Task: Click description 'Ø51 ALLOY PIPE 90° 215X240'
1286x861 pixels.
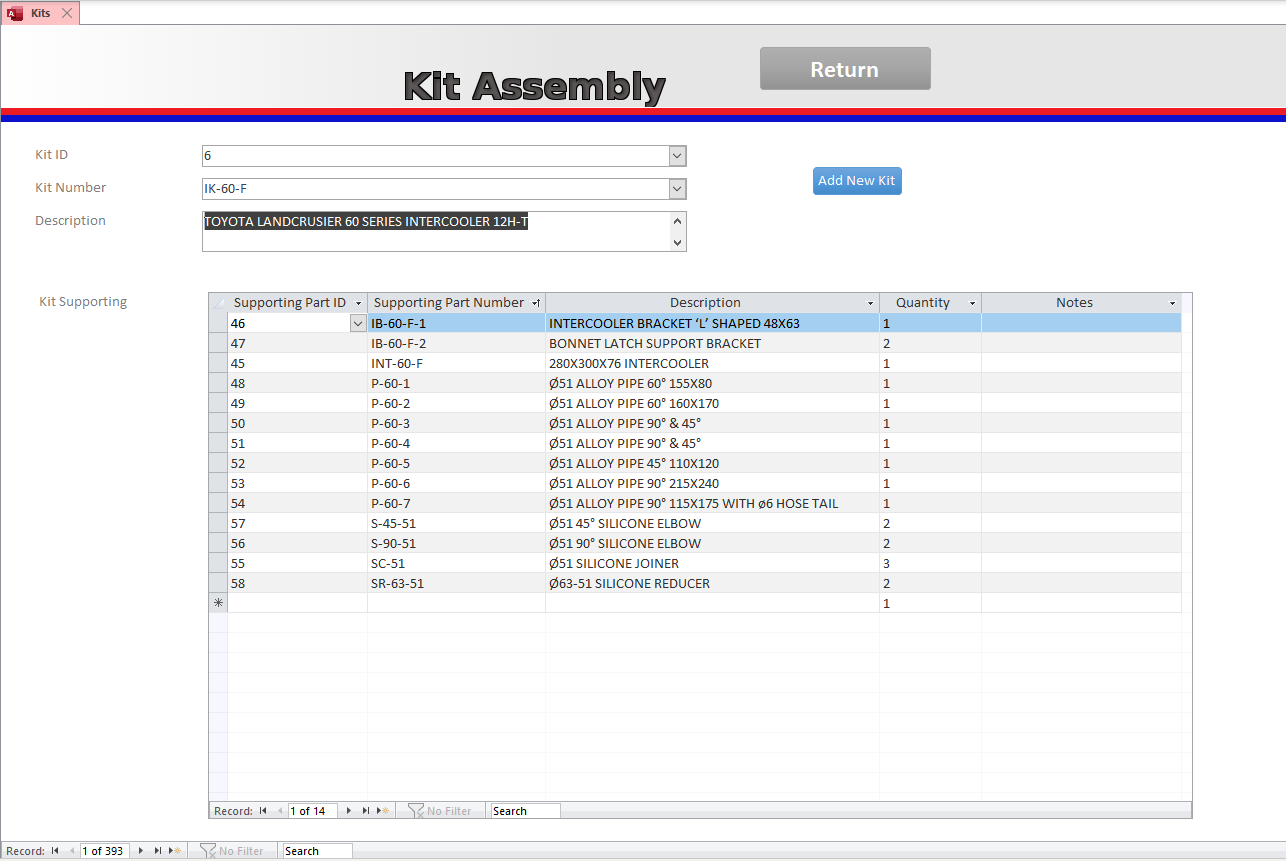Action: click(634, 483)
